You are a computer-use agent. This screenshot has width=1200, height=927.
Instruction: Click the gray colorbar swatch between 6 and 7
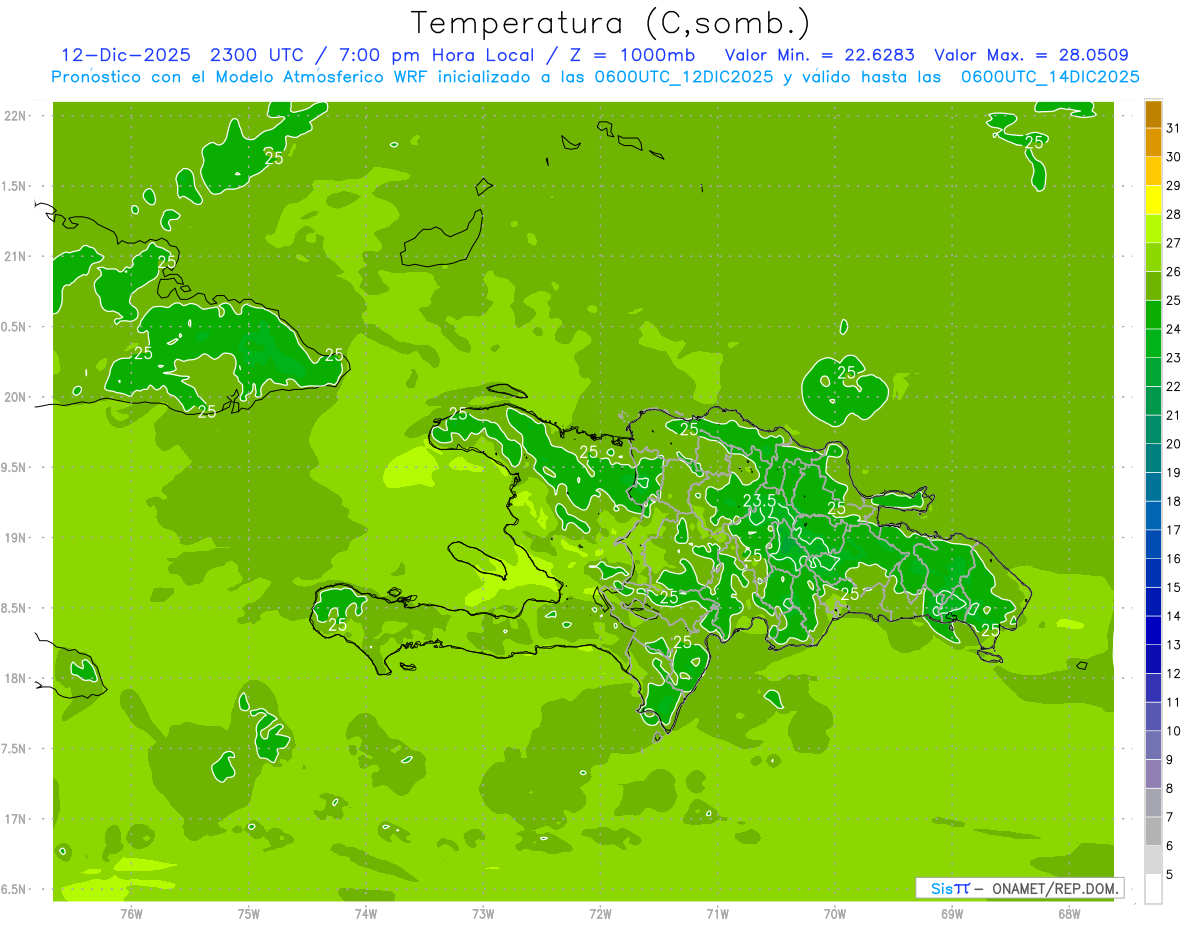(x=1153, y=831)
